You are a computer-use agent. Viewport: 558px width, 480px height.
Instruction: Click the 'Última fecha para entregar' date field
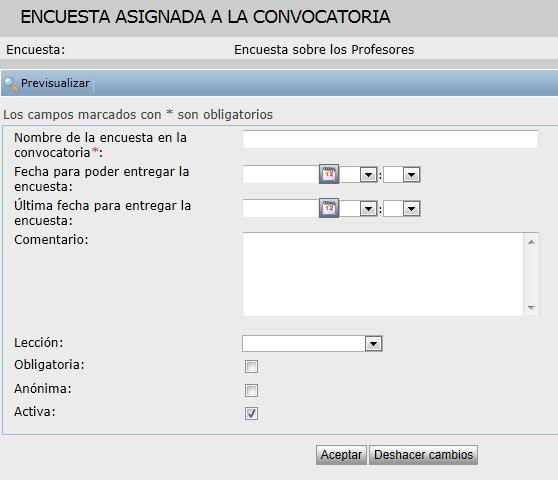point(280,208)
